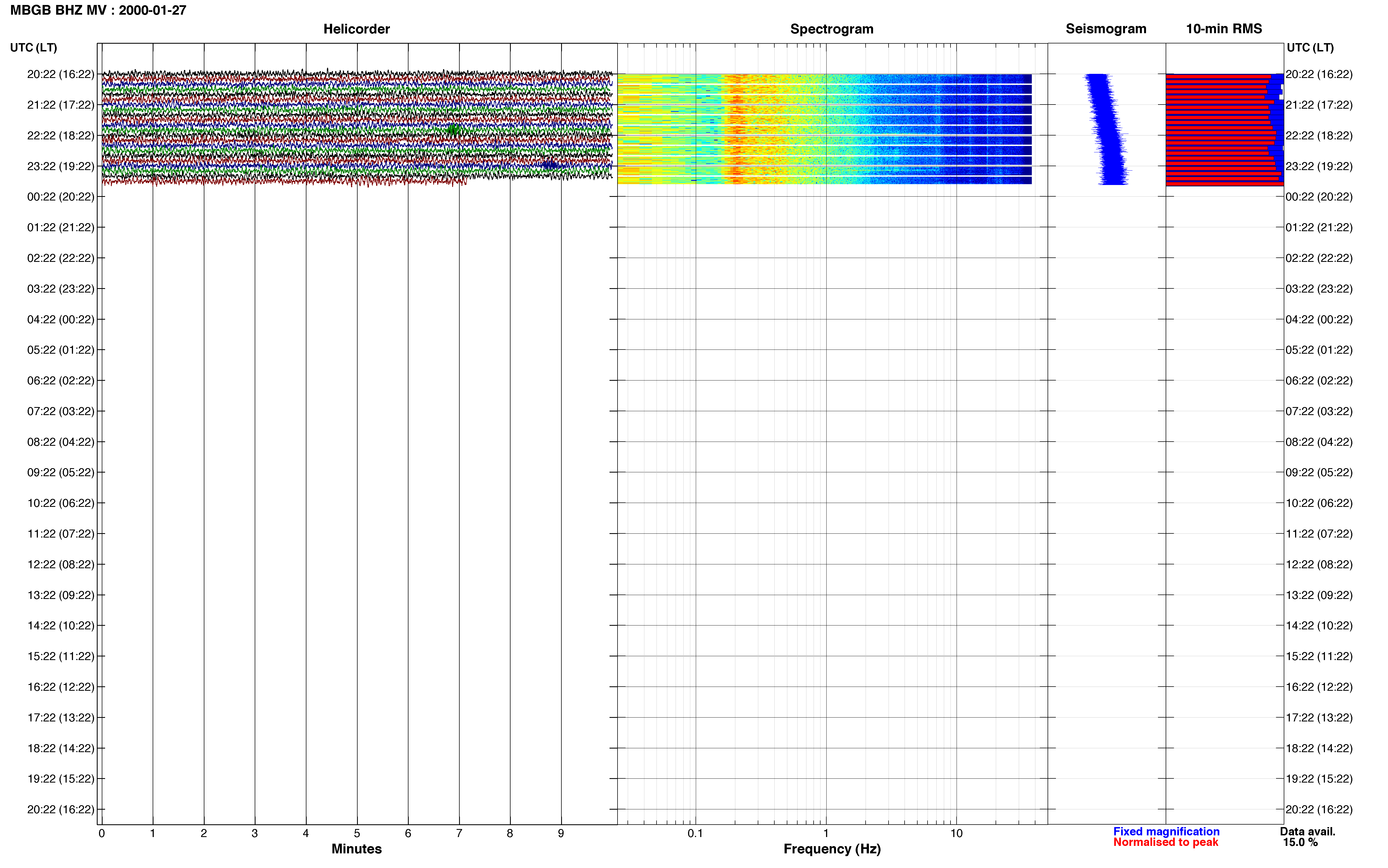Click the '0' tick on the Minutes axis
Viewport: 1388px width, 868px height.
[101, 833]
